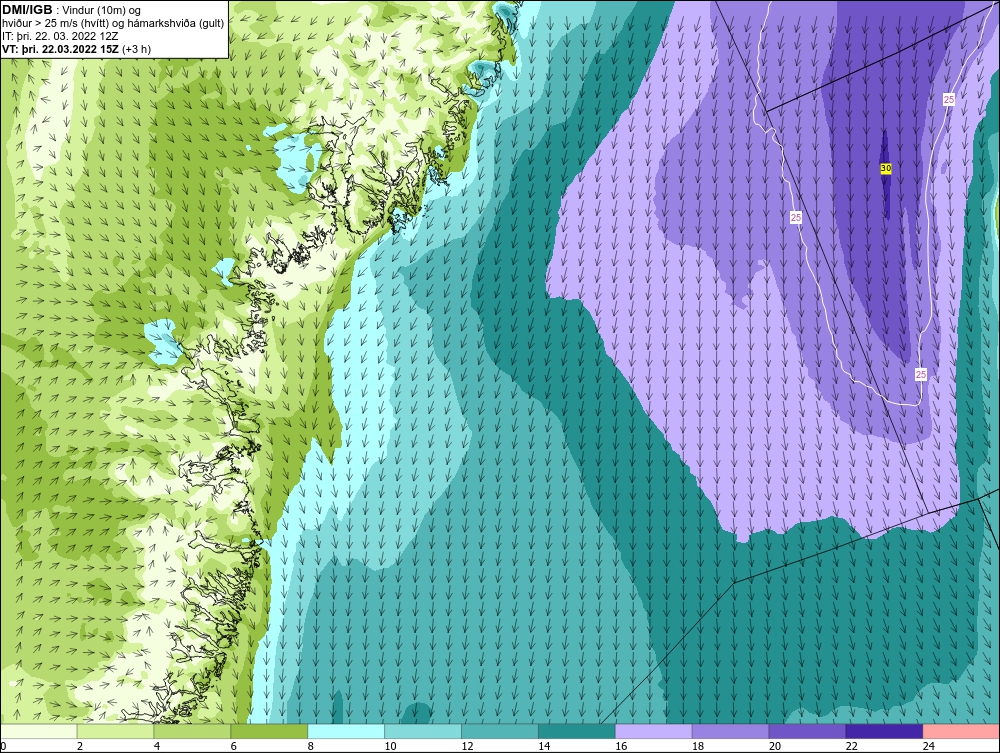Screen dimensions: 1000x753
Task: Click the legend scale value 20
Action: (x=775, y=746)
